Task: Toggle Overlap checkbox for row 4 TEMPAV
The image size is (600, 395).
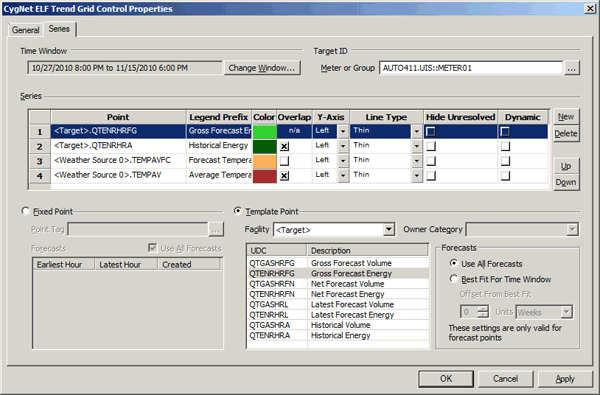Action: [284, 176]
